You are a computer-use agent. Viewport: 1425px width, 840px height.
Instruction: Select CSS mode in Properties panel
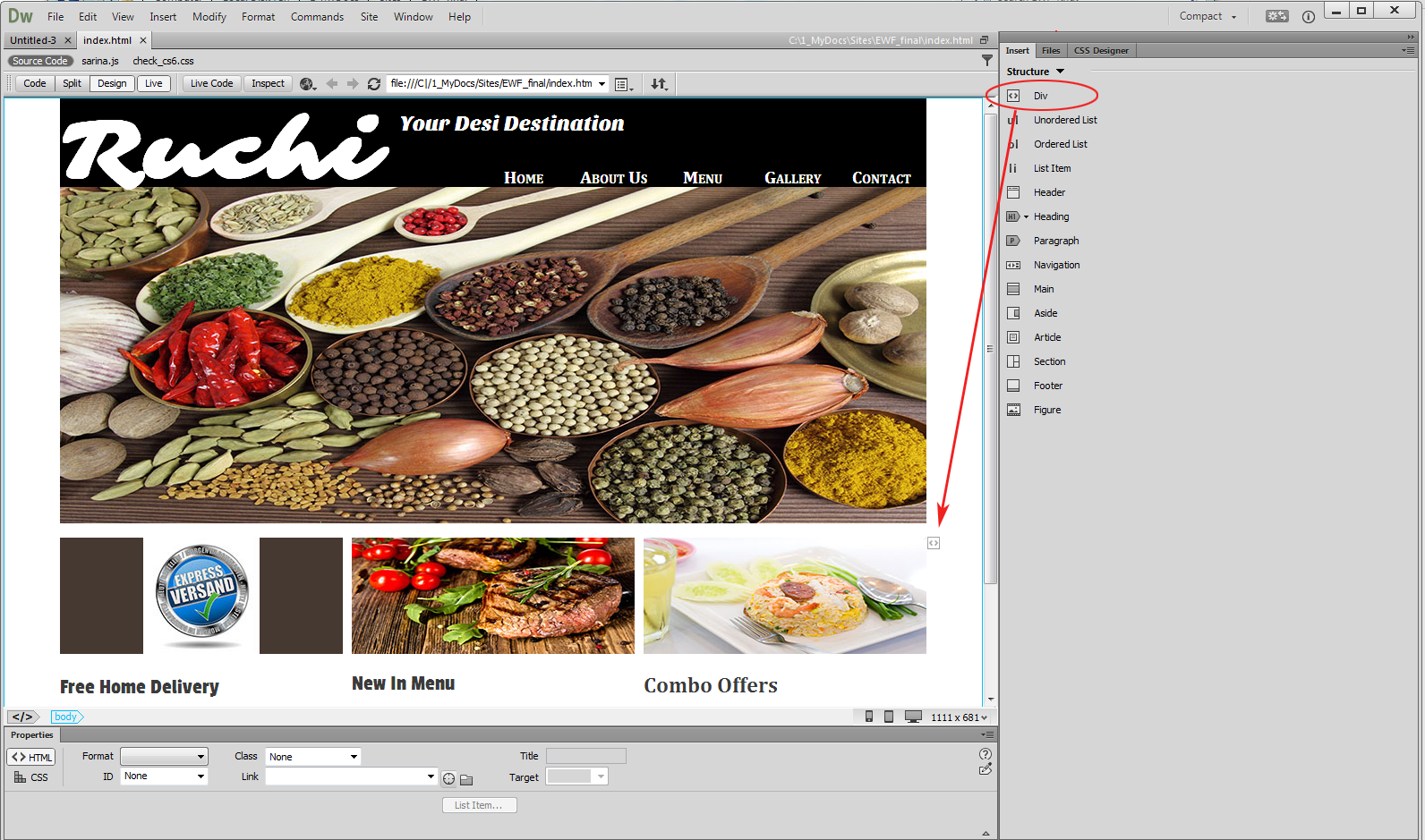[31, 777]
